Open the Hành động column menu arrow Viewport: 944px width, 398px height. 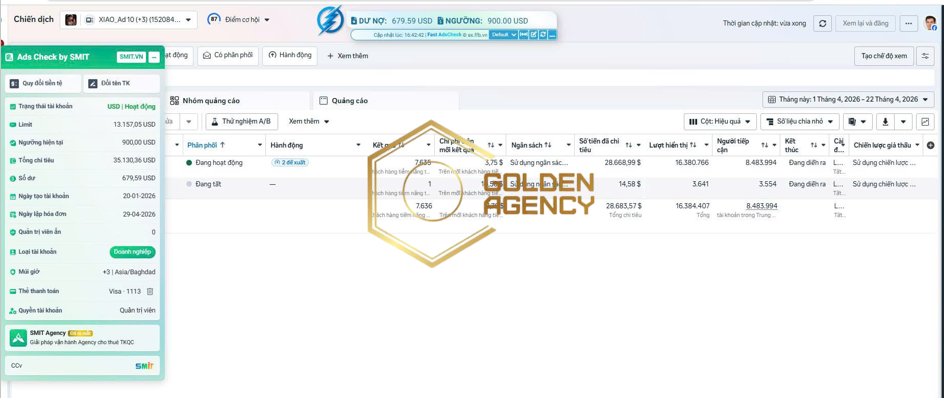tap(358, 145)
